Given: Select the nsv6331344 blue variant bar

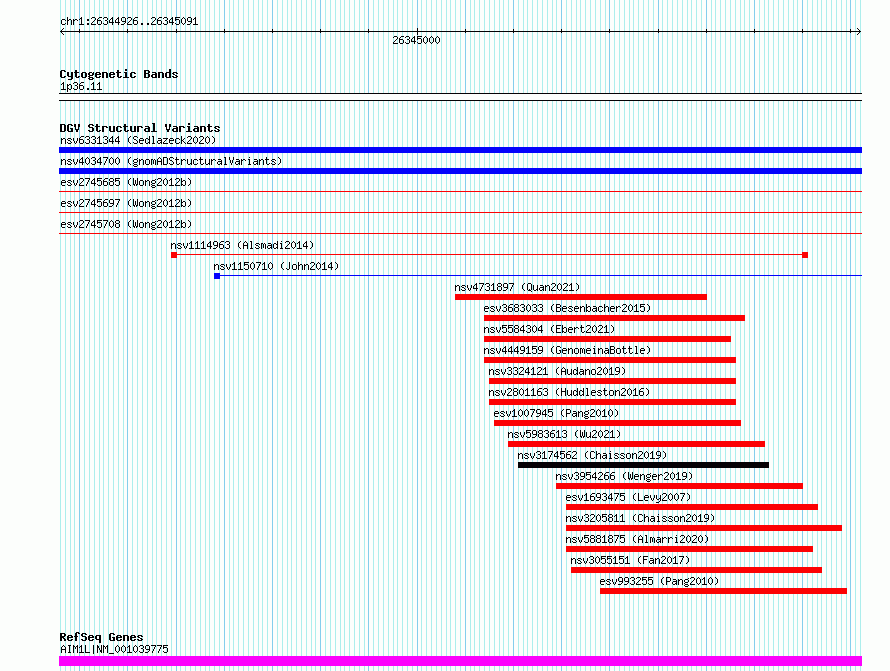Looking at the screenshot, I should pyautogui.click(x=460, y=150).
